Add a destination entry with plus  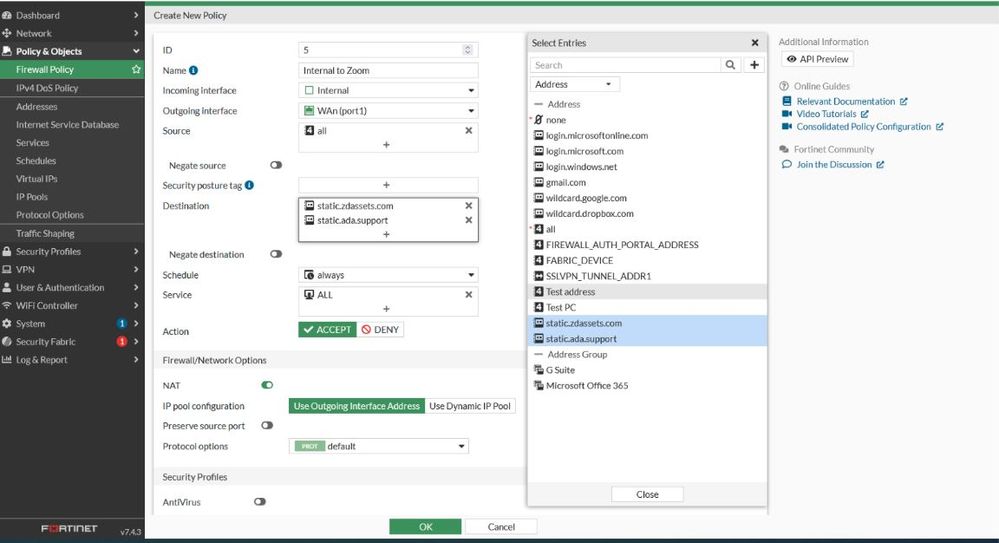coord(386,235)
